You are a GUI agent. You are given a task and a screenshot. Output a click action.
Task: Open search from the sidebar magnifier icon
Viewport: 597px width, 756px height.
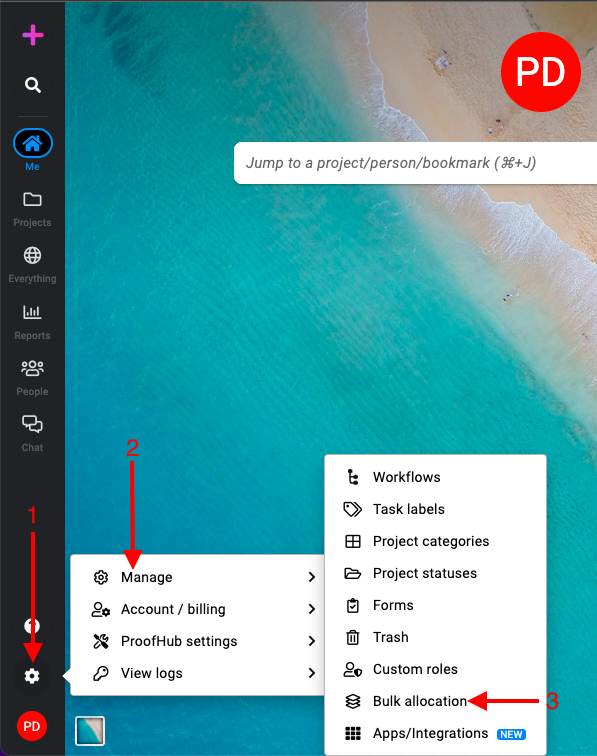(32, 85)
